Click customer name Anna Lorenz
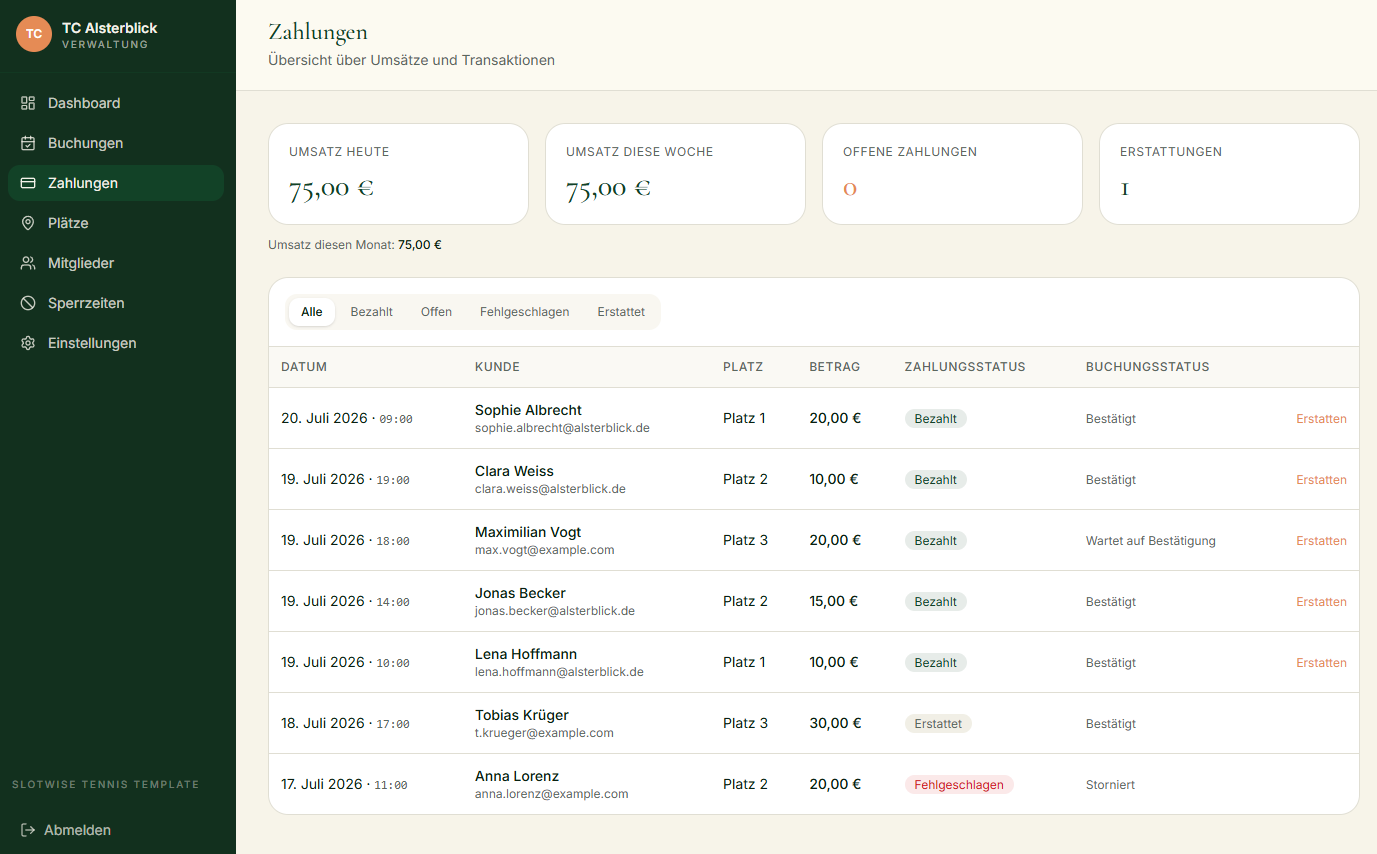 [x=517, y=776]
